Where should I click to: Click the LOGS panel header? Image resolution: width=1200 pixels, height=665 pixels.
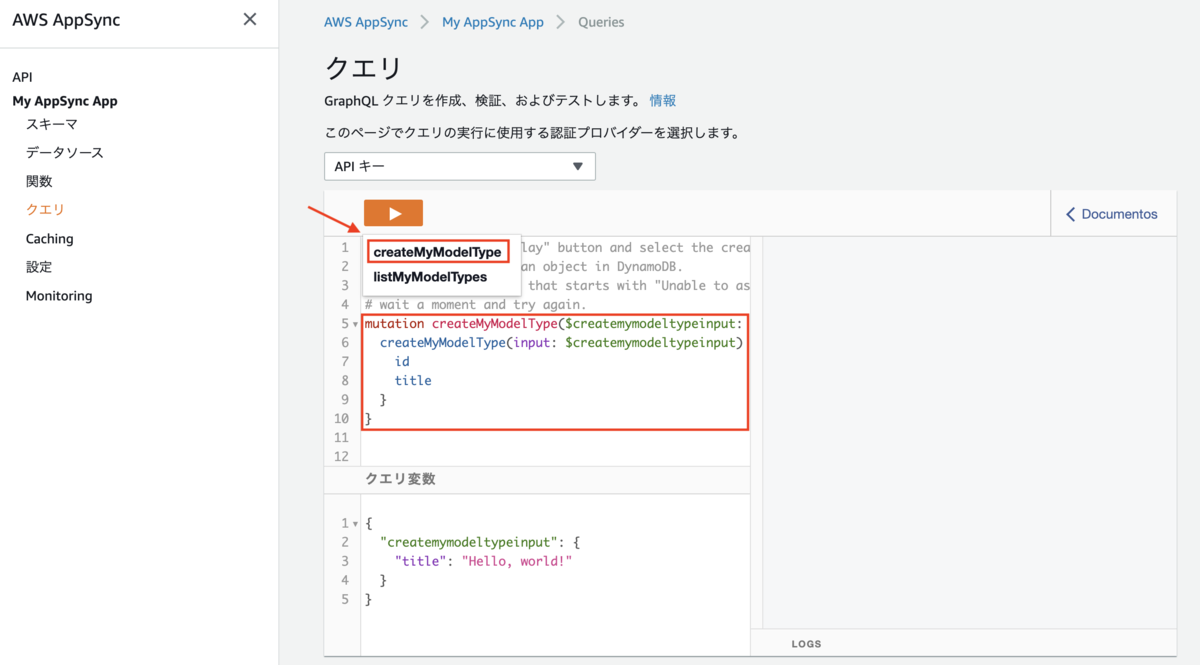[x=963, y=643]
